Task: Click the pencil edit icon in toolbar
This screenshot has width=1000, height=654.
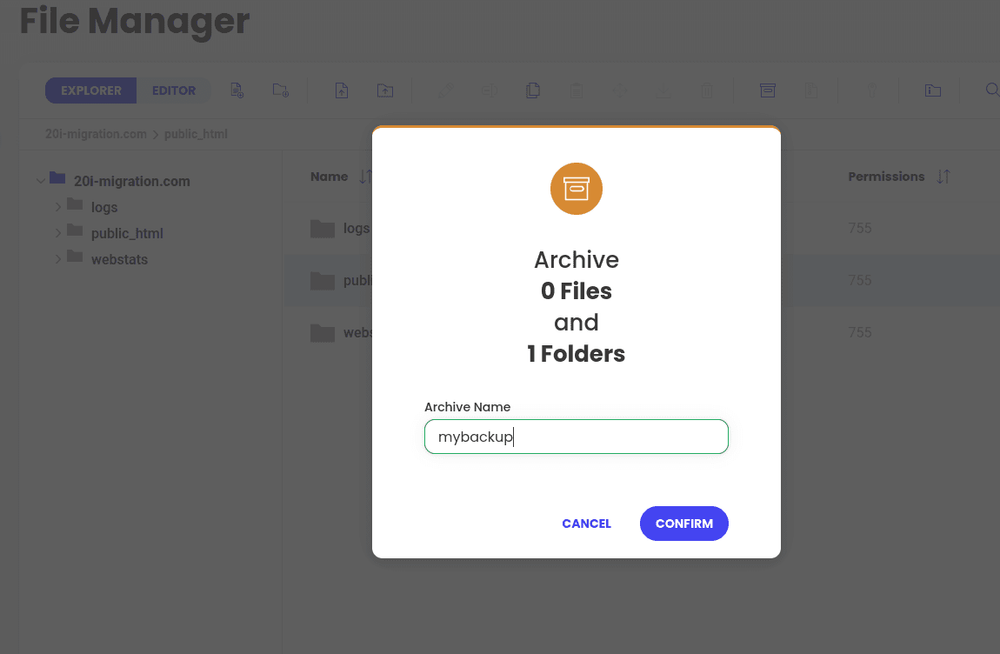Action: pyautogui.click(x=446, y=91)
